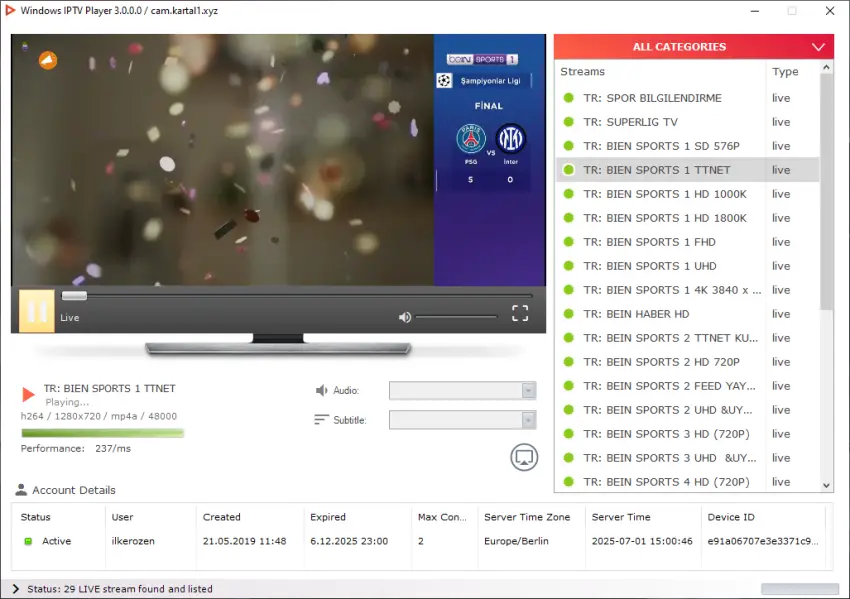This screenshot has height=599, width=850.
Task: Select TR: BIEN SPORTS 1 TTNET row
Action: coord(687,170)
